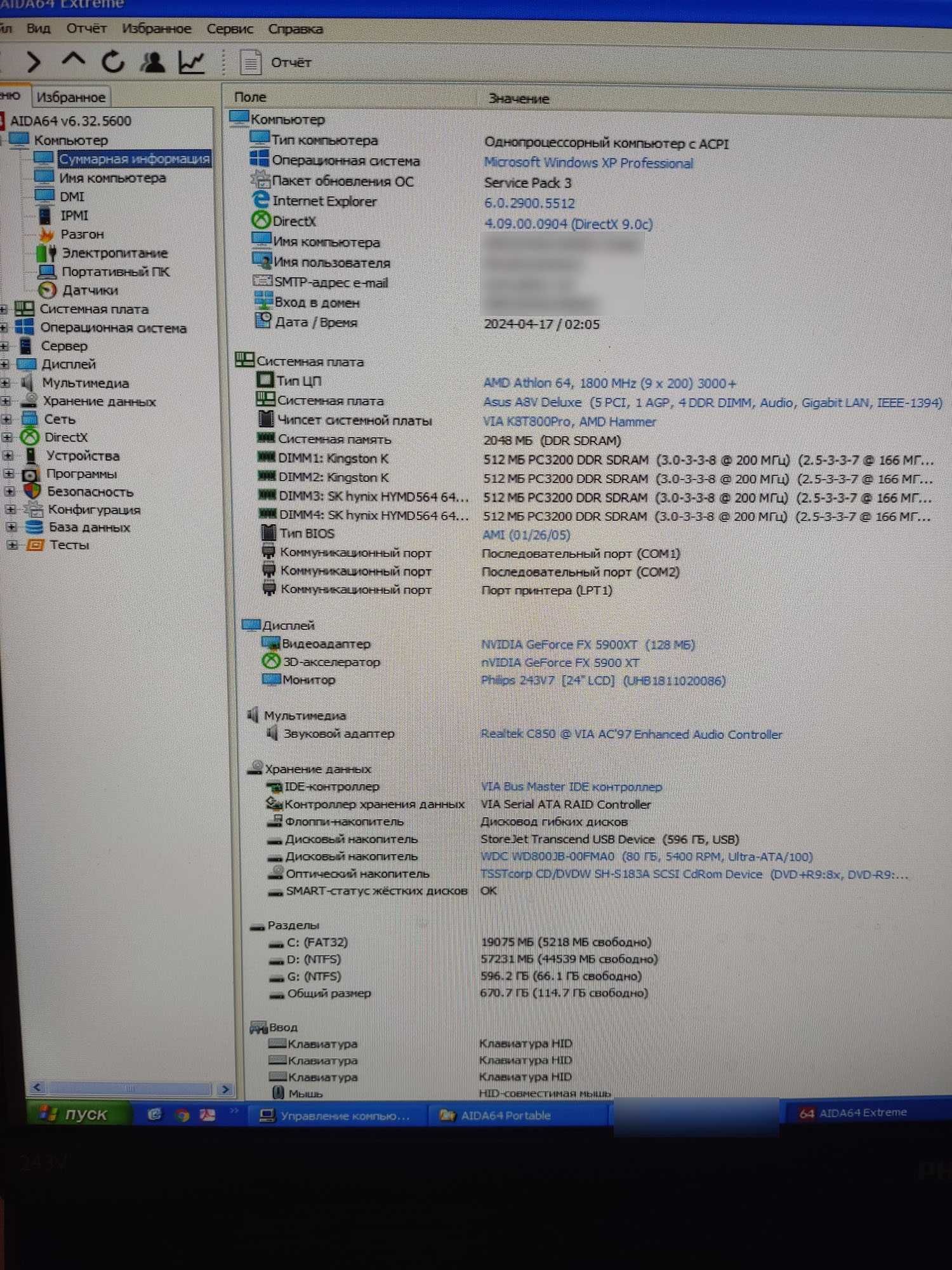Click tree scrollbar left arrow
The height and width of the screenshot is (1270, 952).
37,1088
